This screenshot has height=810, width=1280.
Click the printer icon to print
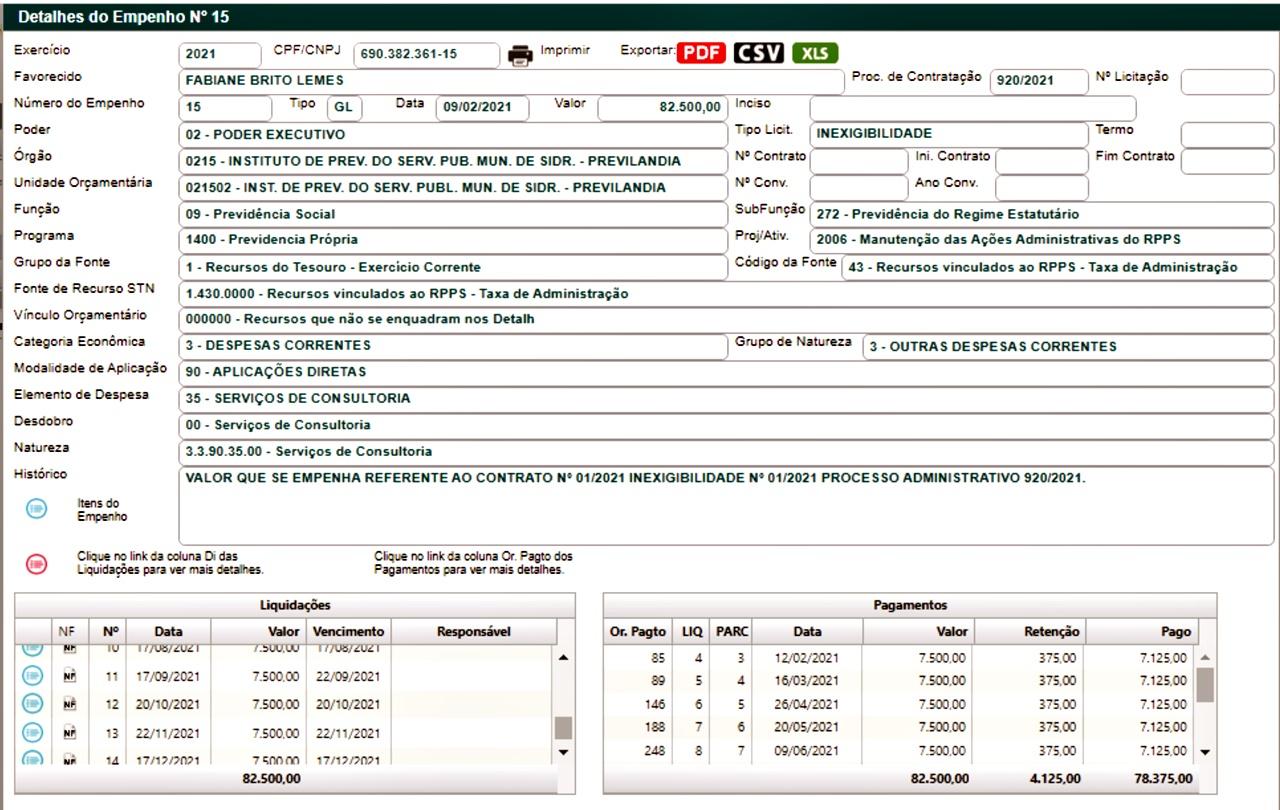pyautogui.click(x=521, y=55)
